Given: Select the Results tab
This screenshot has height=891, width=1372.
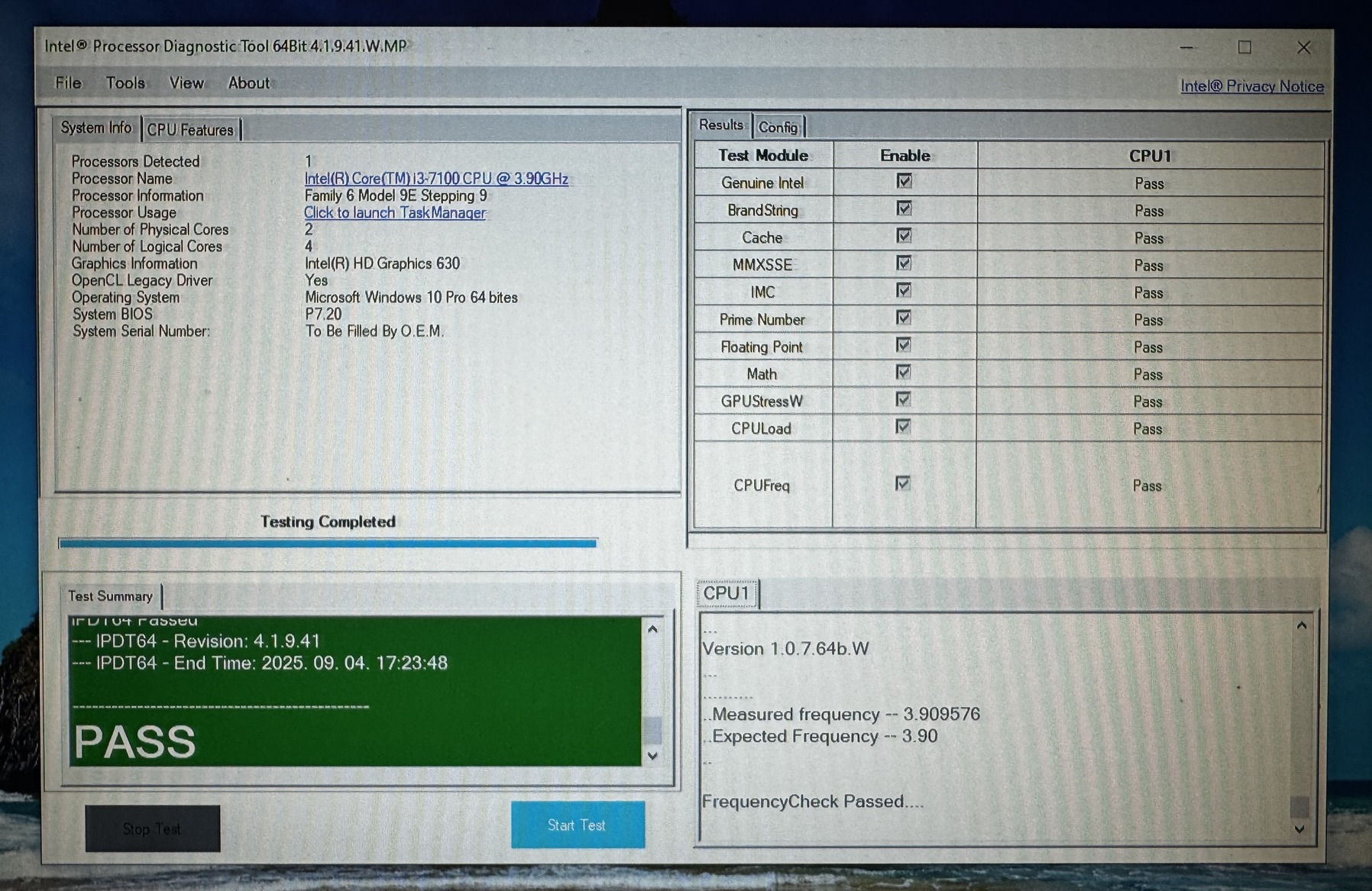Looking at the screenshot, I should coord(721,124).
